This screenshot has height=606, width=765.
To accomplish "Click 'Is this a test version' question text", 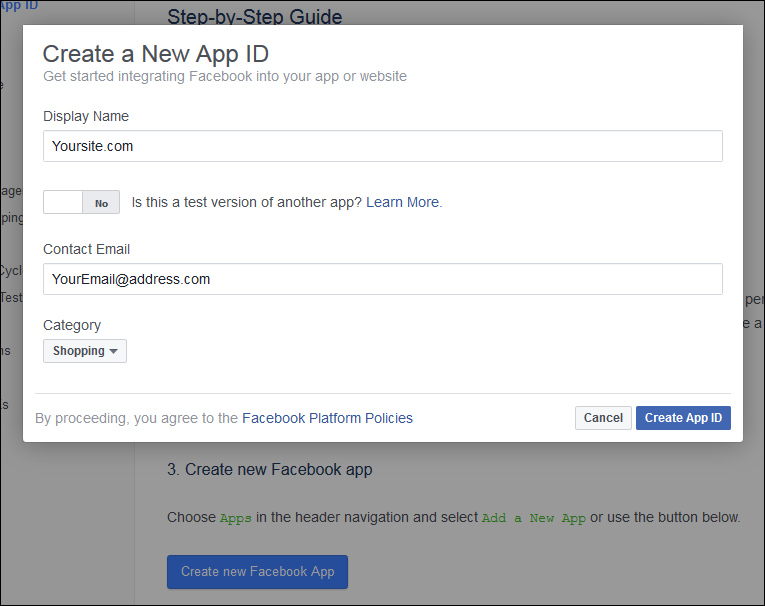I will click(246, 202).
